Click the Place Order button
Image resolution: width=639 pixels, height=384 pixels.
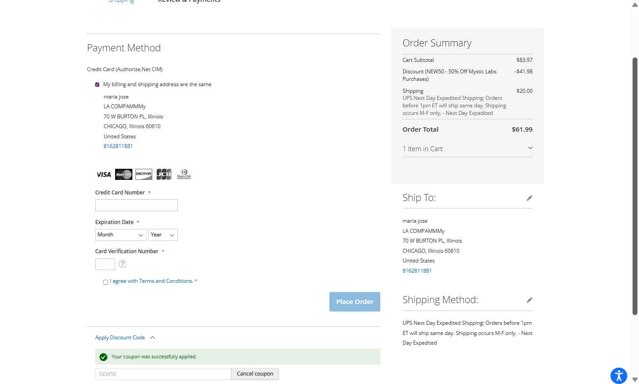click(x=355, y=302)
